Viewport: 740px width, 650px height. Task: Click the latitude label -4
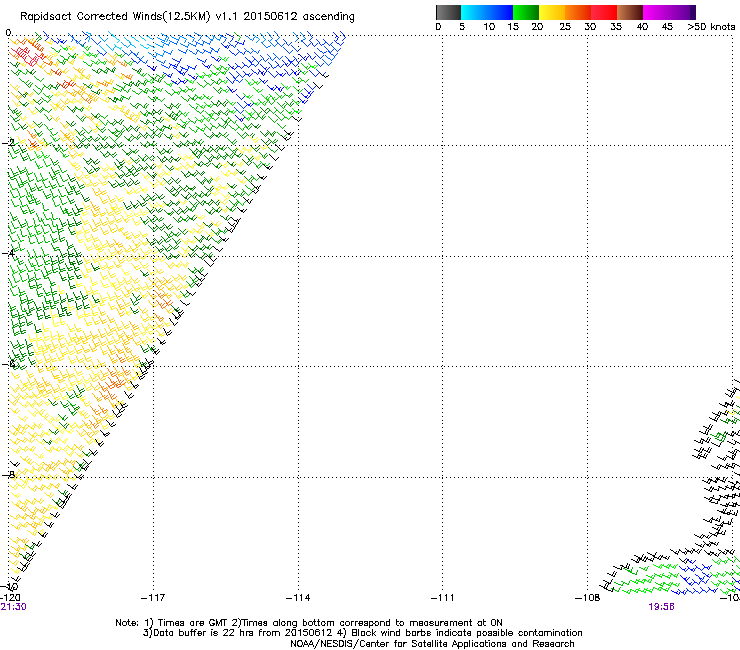(x=8, y=253)
